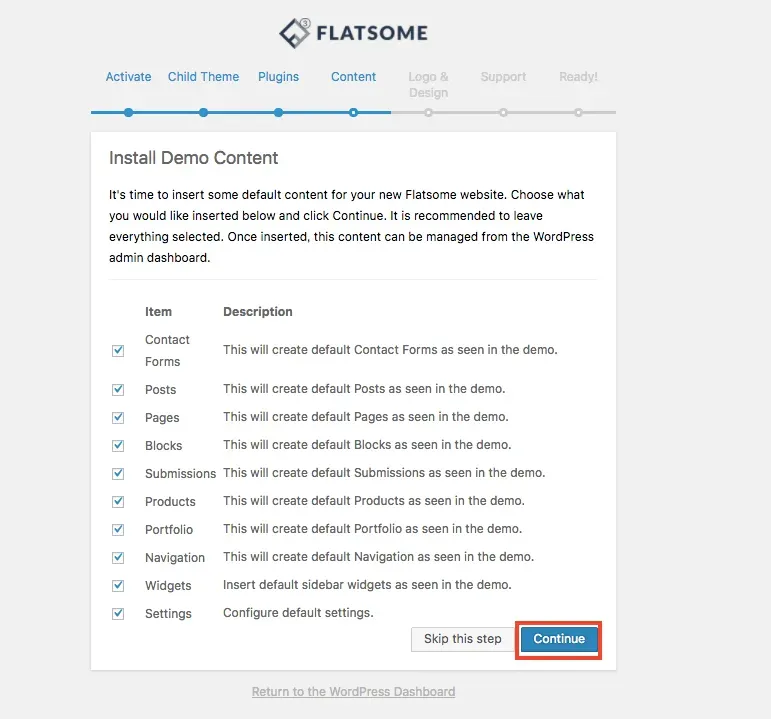Click the Products description text
Viewport: 771px width, 719px height.
tap(374, 501)
